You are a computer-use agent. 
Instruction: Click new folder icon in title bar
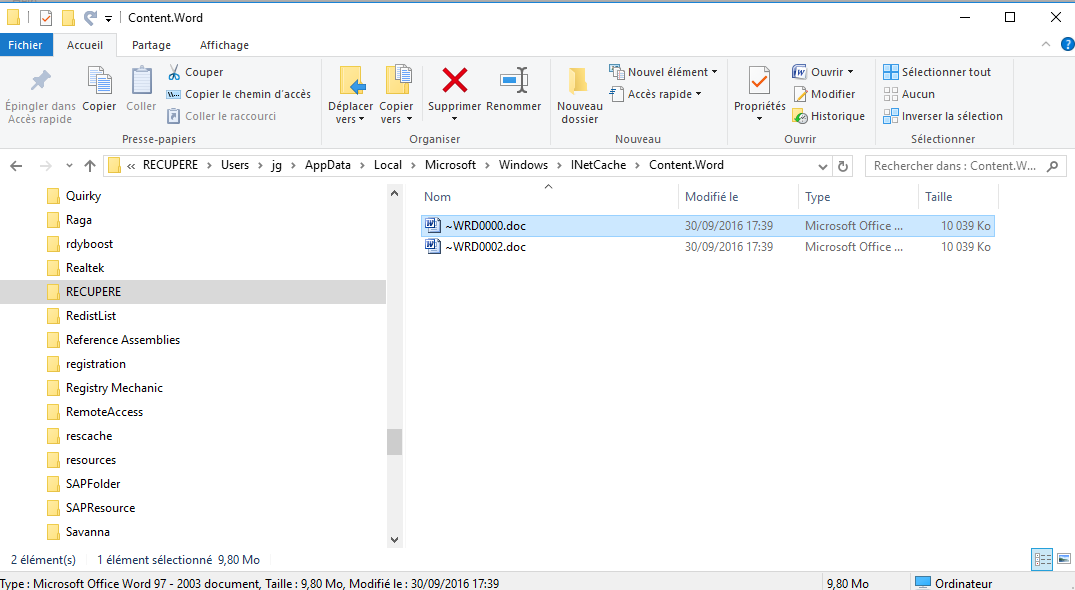[x=68, y=18]
